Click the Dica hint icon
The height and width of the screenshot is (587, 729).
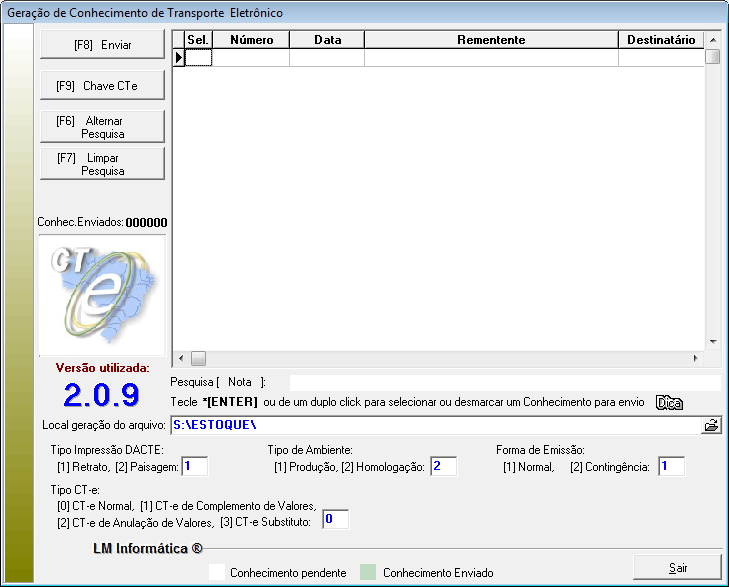pos(669,402)
